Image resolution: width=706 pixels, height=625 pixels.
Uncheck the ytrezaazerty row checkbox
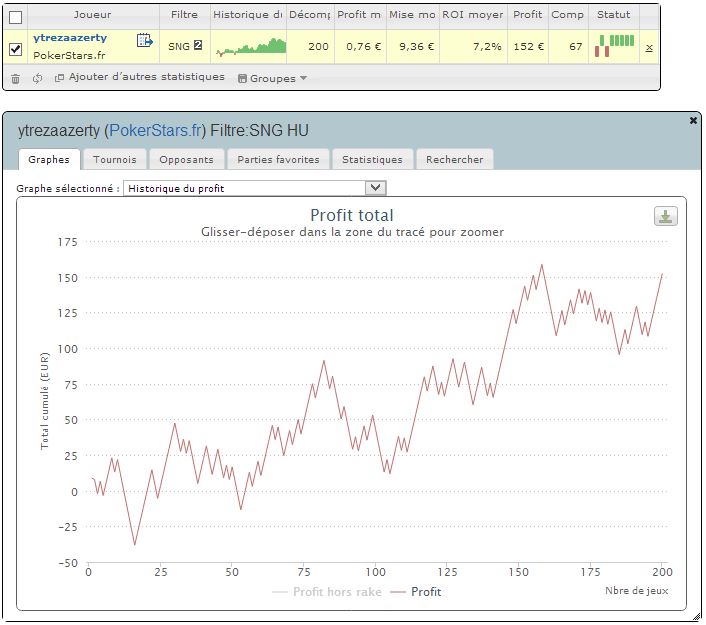(15, 49)
